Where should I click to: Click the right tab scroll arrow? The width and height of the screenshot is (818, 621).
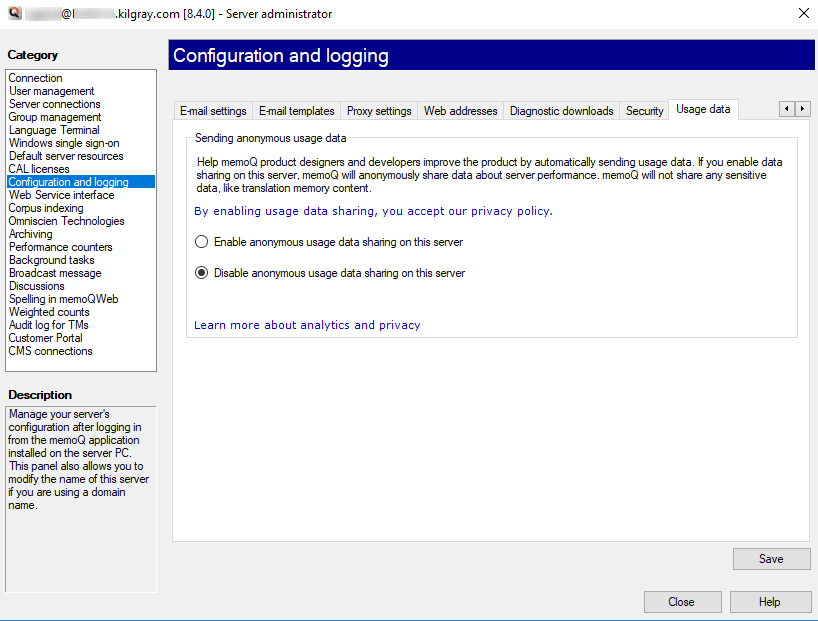(801, 109)
